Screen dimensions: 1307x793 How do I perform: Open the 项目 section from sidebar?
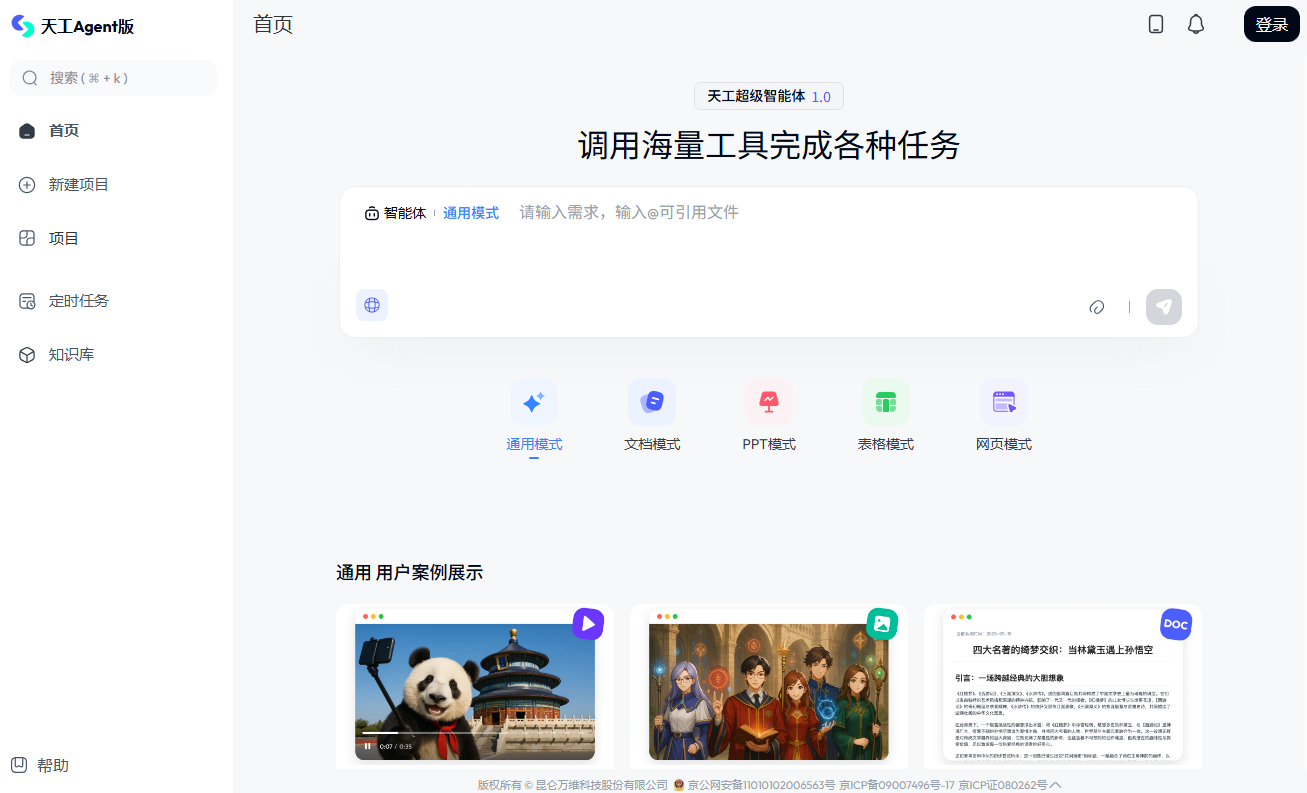tap(62, 238)
